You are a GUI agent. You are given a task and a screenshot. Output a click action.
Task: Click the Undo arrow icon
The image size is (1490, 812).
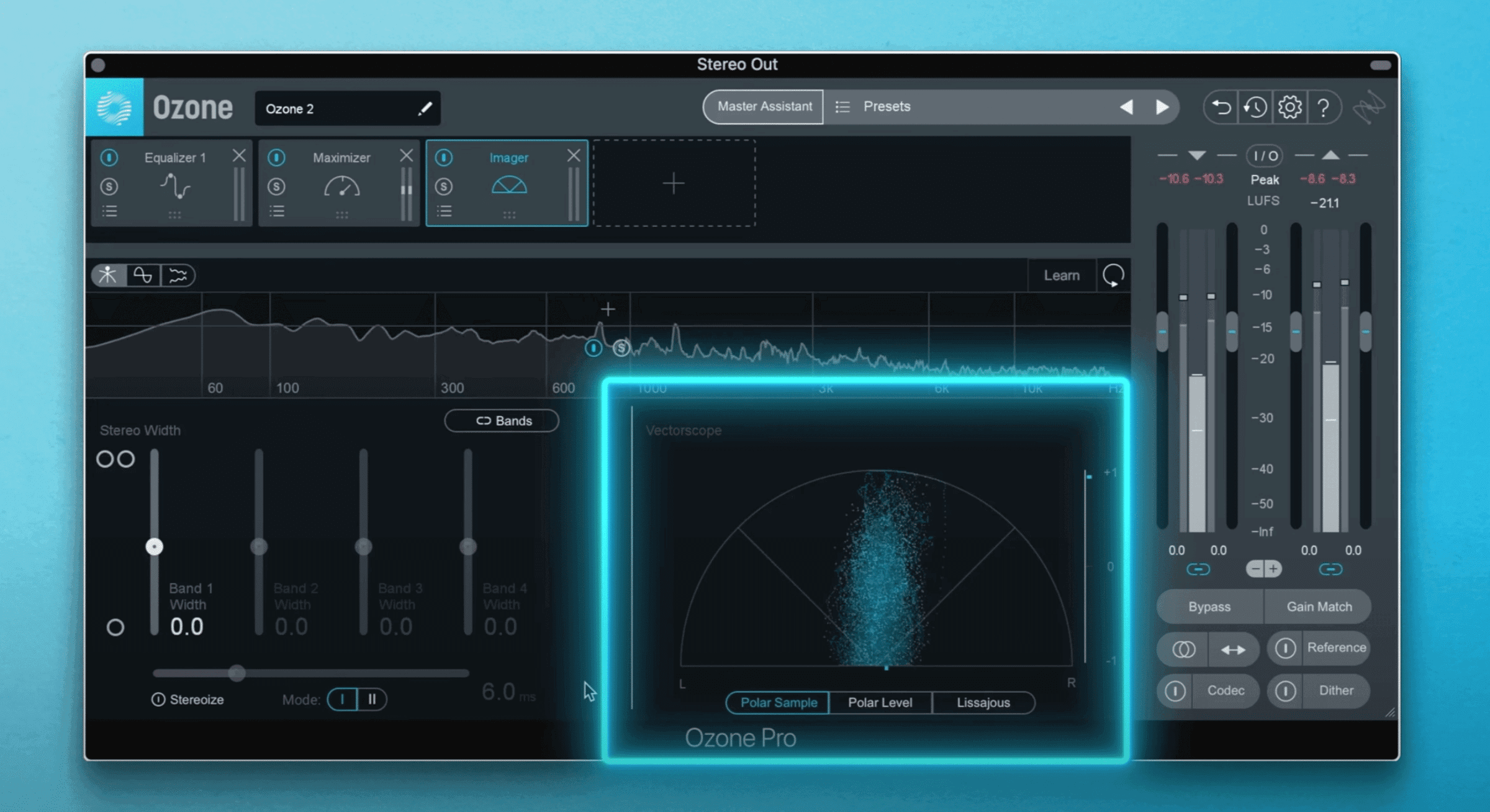pos(1221,107)
